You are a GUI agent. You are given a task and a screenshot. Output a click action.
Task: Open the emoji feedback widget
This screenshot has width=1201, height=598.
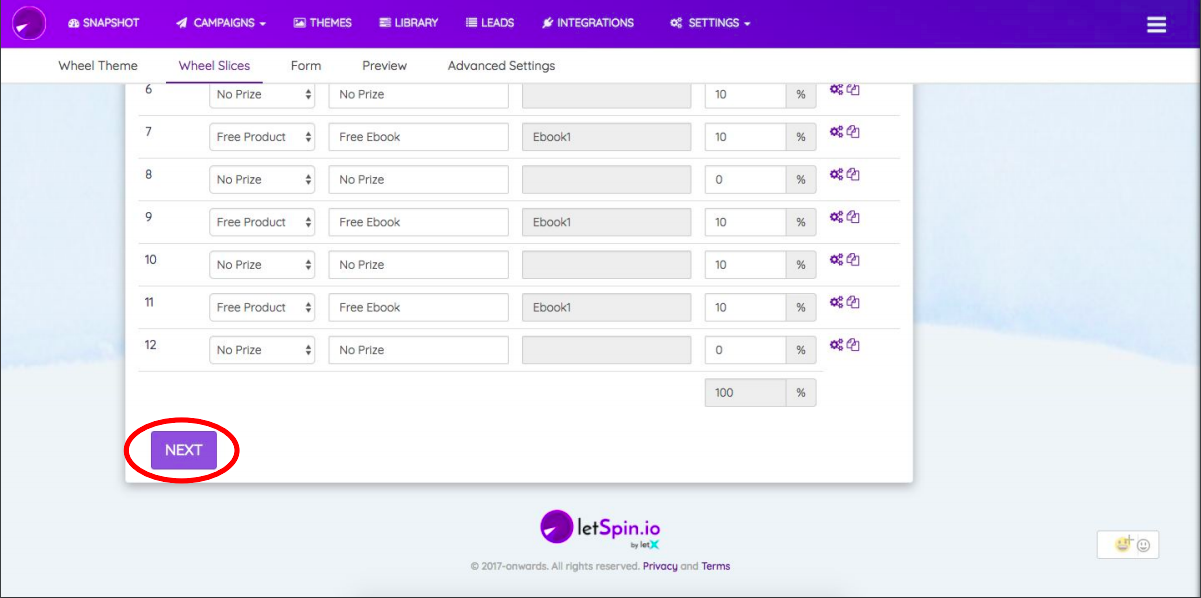click(1128, 545)
